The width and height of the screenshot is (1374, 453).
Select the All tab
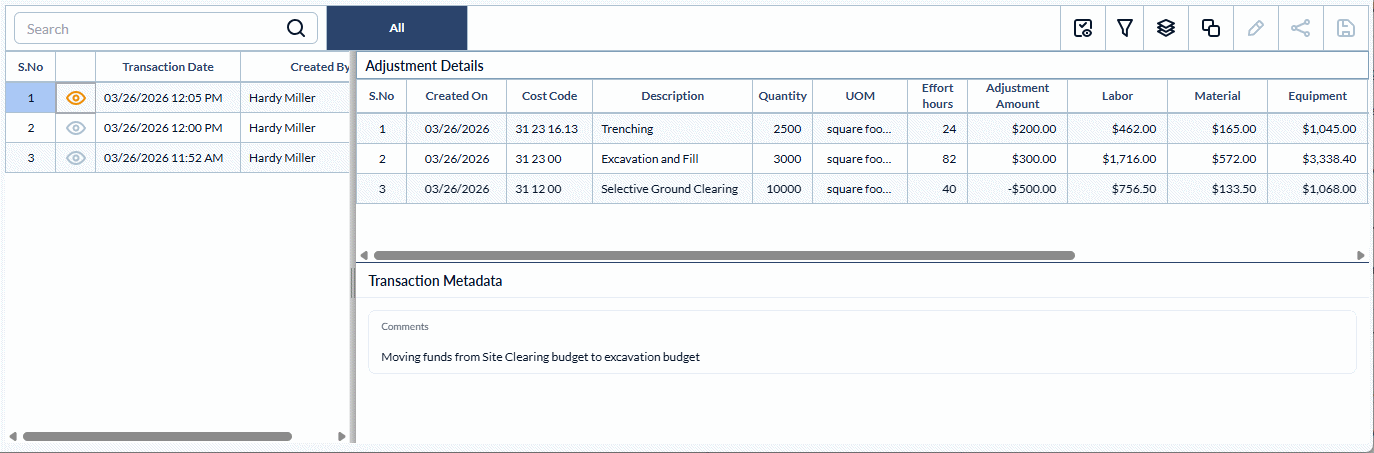click(397, 28)
